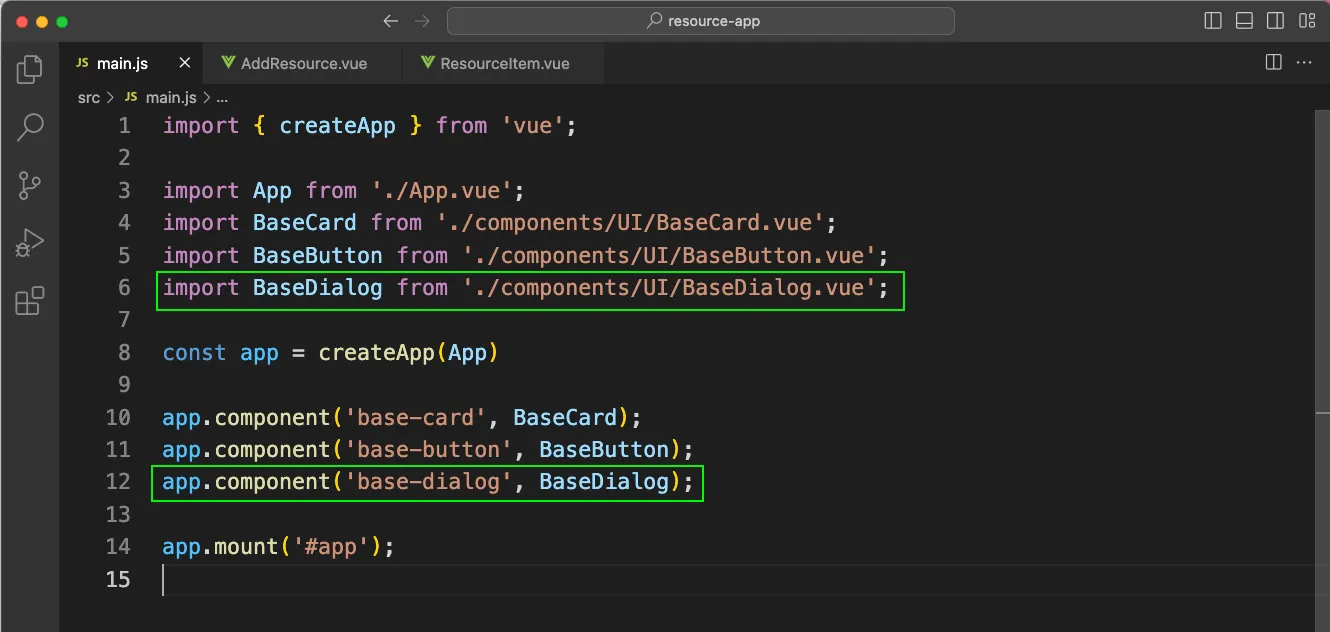
Task: Click line number 15 in the gutter
Action: 118,579
